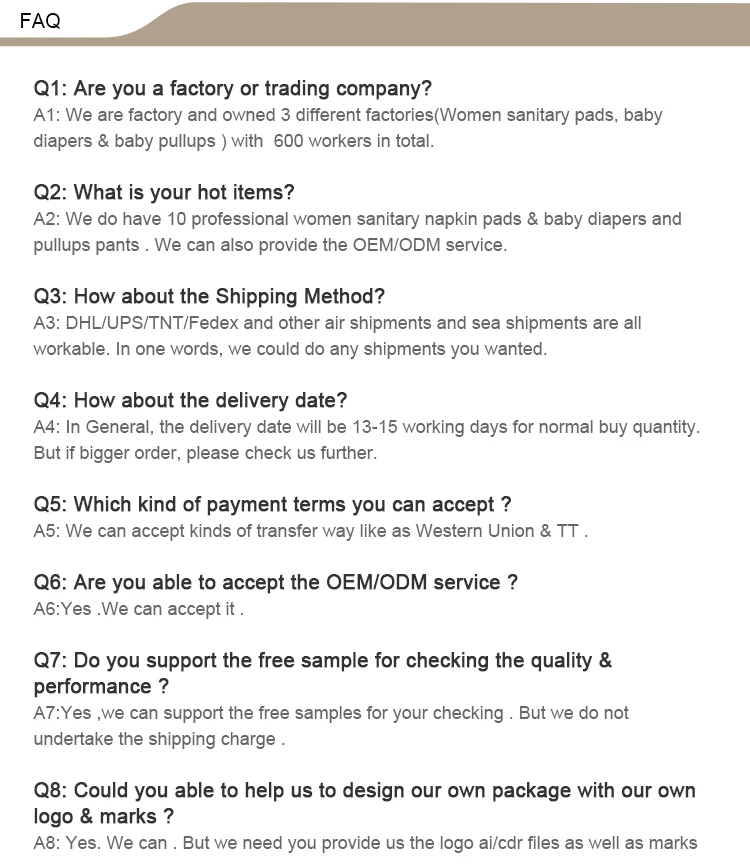Click the 'undertake the shipping charge' line
Image resolution: width=750 pixels, height=868 pixels.
(159, 739)
